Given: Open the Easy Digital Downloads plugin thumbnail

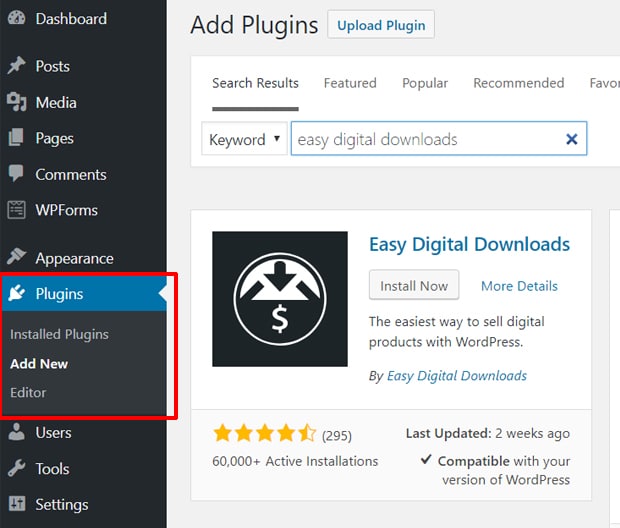Looking at the screenshot, I should (280, 299).
